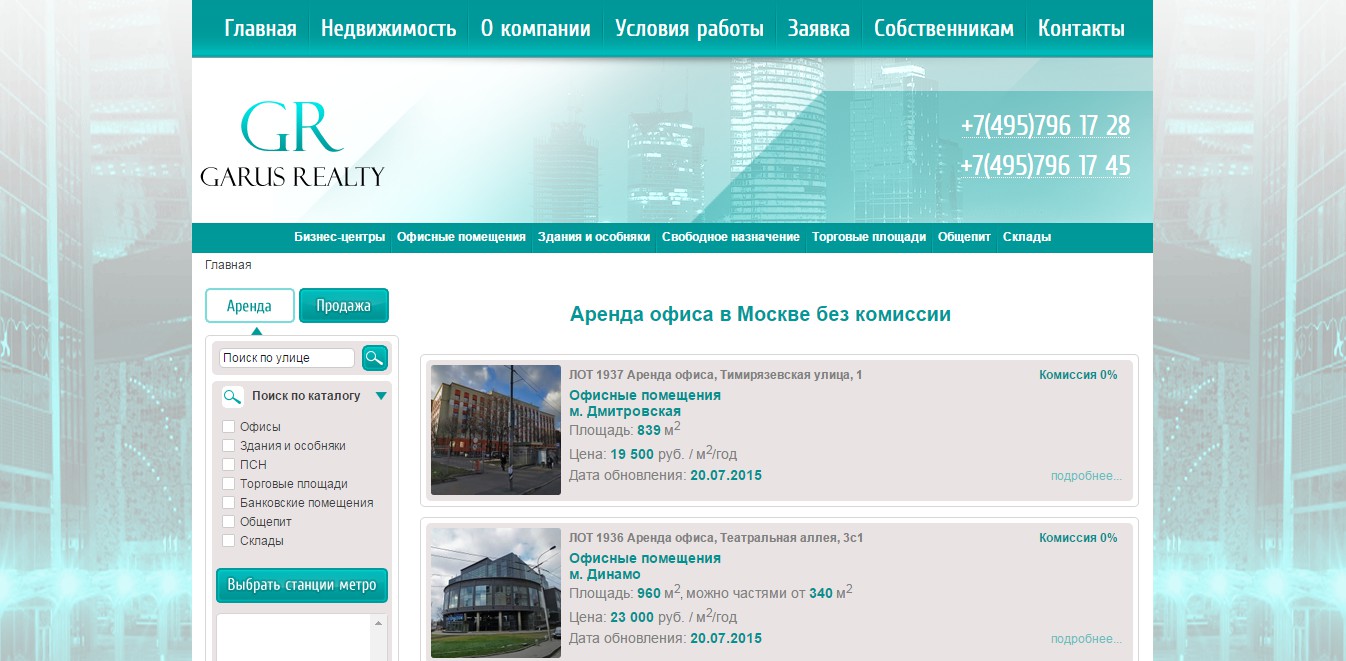This screenshot has width=1346, height=661.
Task: Open the Условия работы menu item
Action: click(x=689, y=29)
